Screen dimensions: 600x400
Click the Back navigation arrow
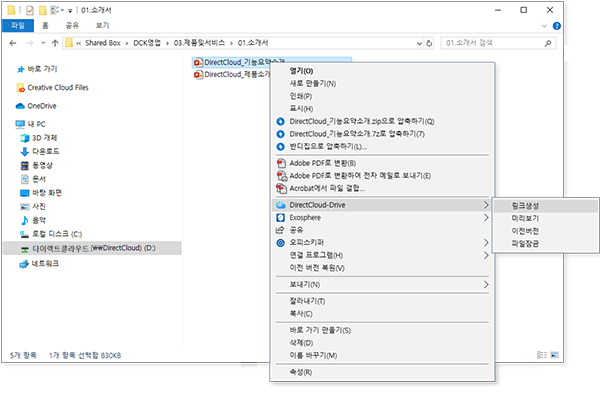[x=13, y=43]
